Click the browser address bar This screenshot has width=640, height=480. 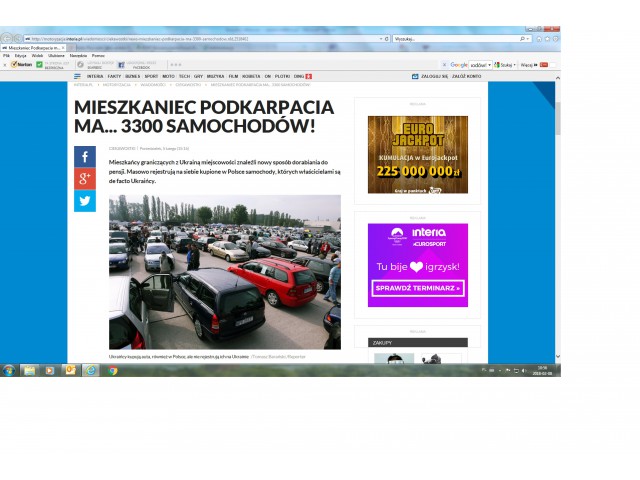200,39
